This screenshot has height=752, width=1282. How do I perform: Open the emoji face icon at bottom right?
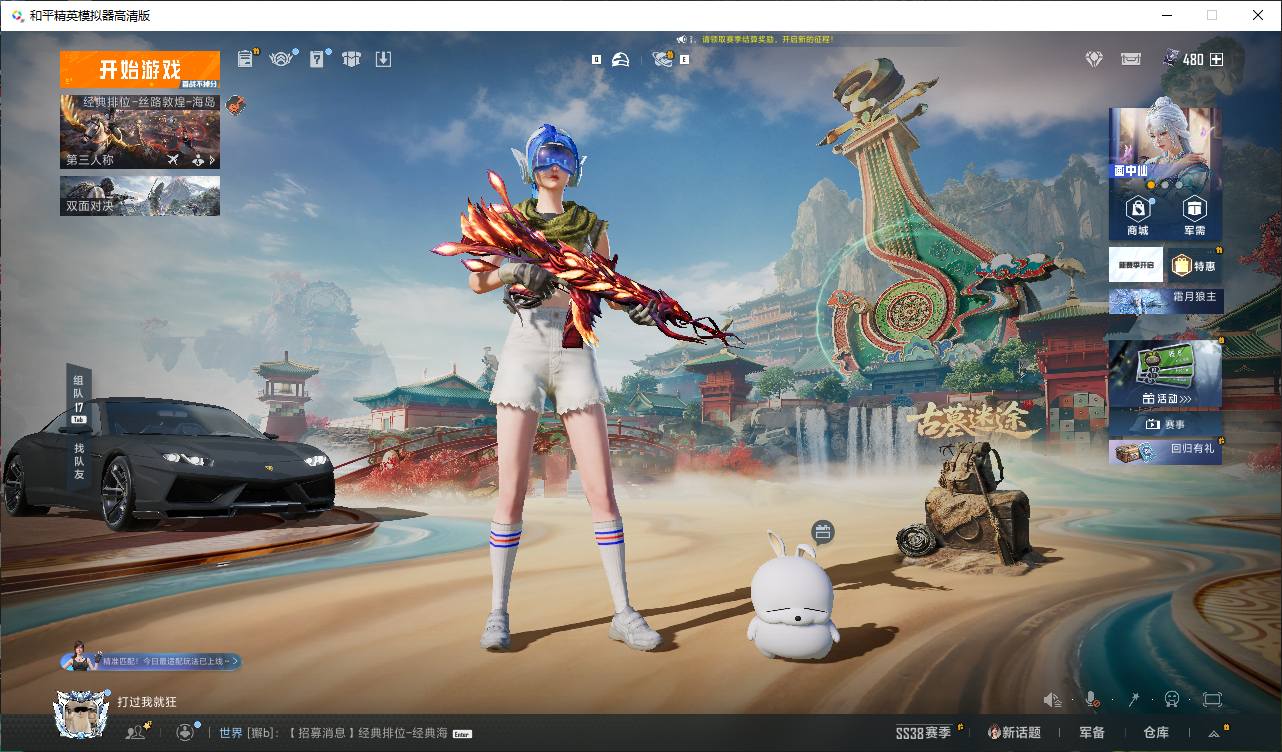pos(1172,699)
